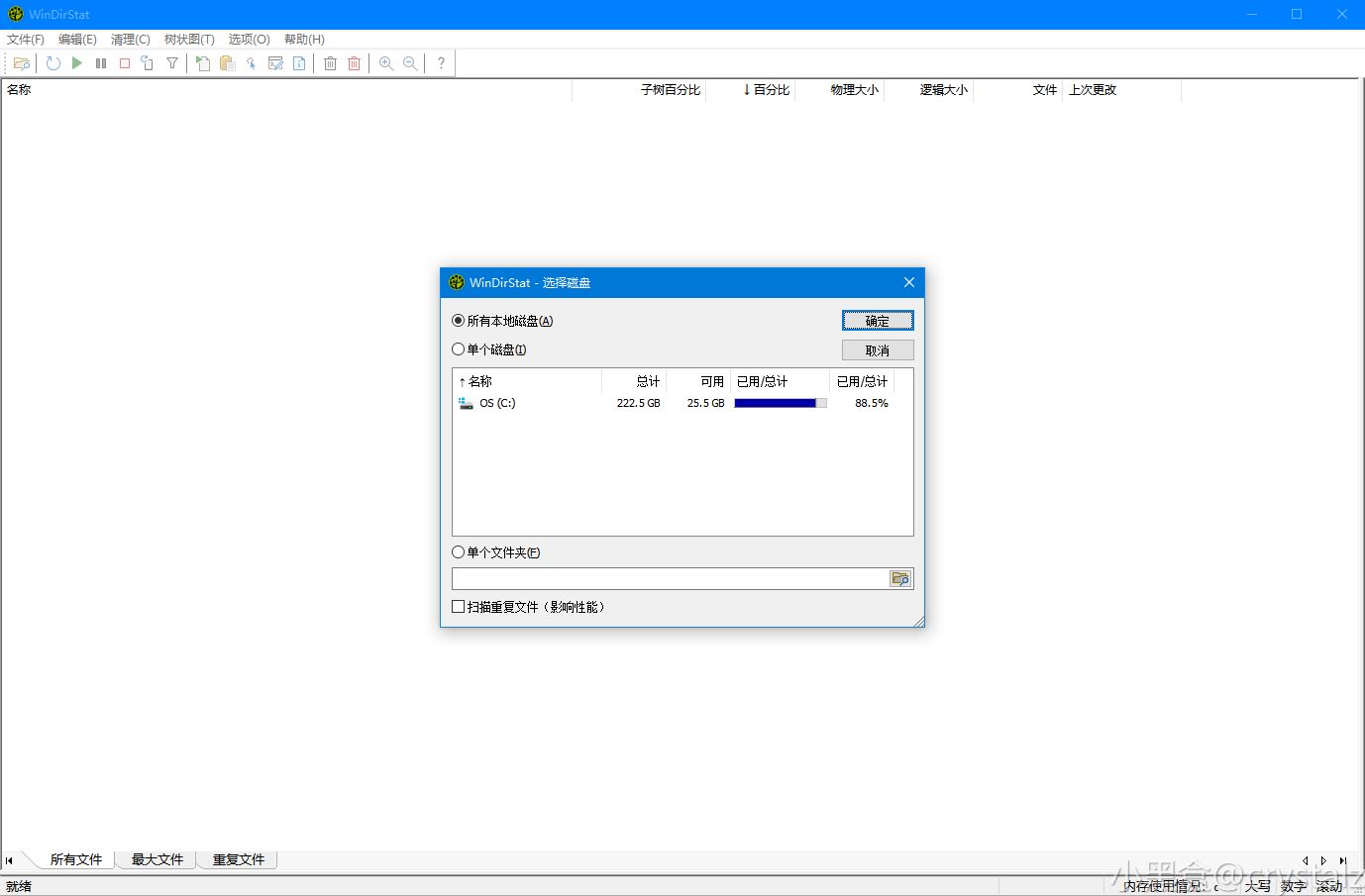Click the 就绪 status bar text
Screen dimensions: 1365x896
tap(19, 886)
